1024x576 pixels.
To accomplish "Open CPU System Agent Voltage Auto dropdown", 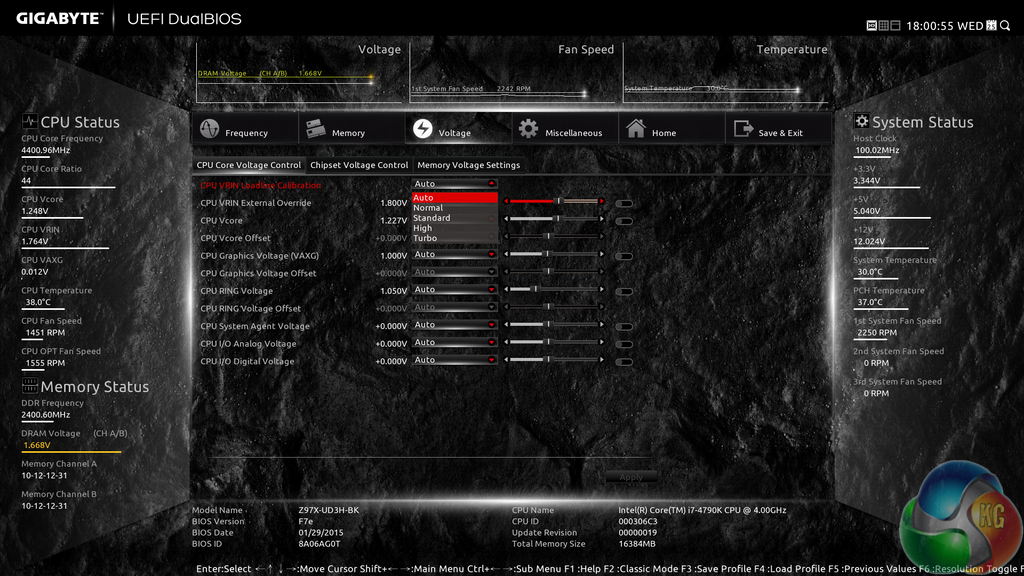I will pos(455,325).
